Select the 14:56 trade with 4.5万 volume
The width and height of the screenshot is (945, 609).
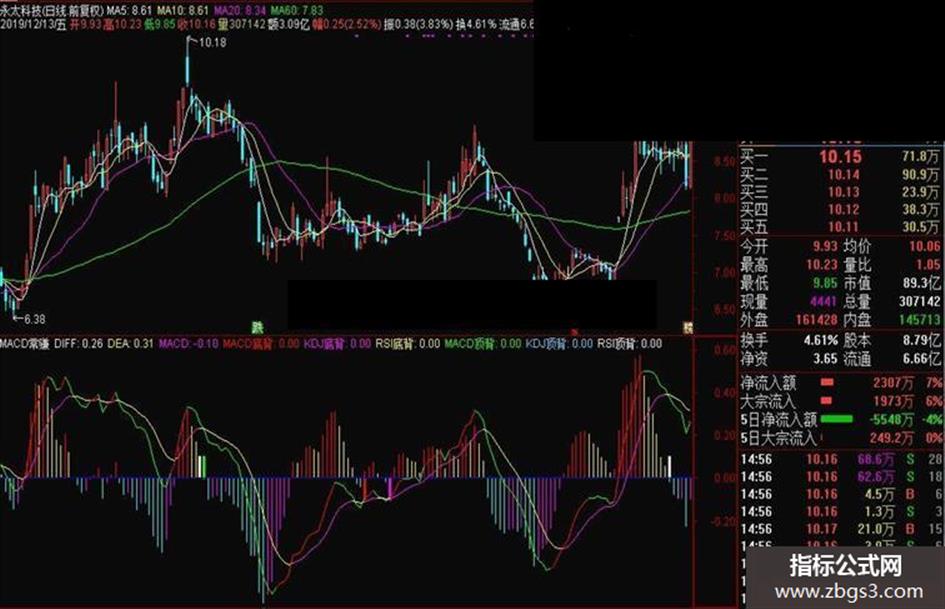point(841,494)
